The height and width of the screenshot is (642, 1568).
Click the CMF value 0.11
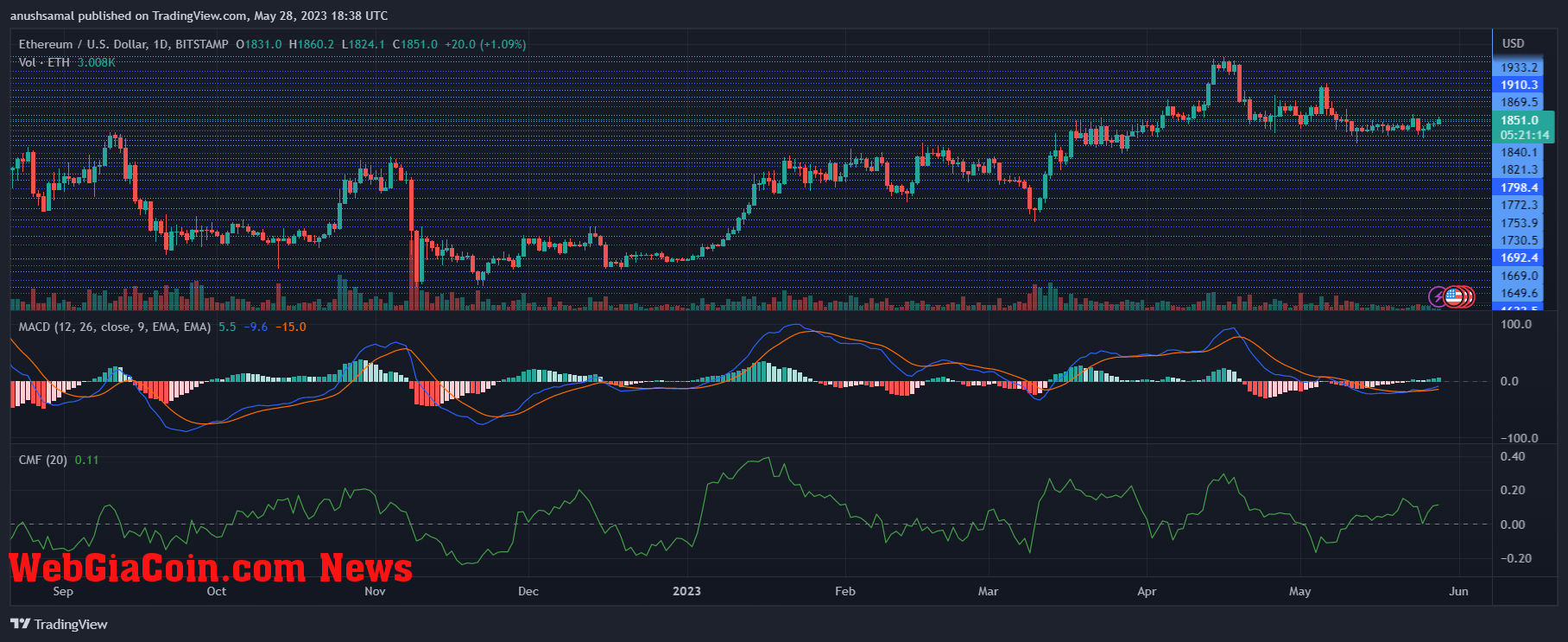[x=87, y=460]
